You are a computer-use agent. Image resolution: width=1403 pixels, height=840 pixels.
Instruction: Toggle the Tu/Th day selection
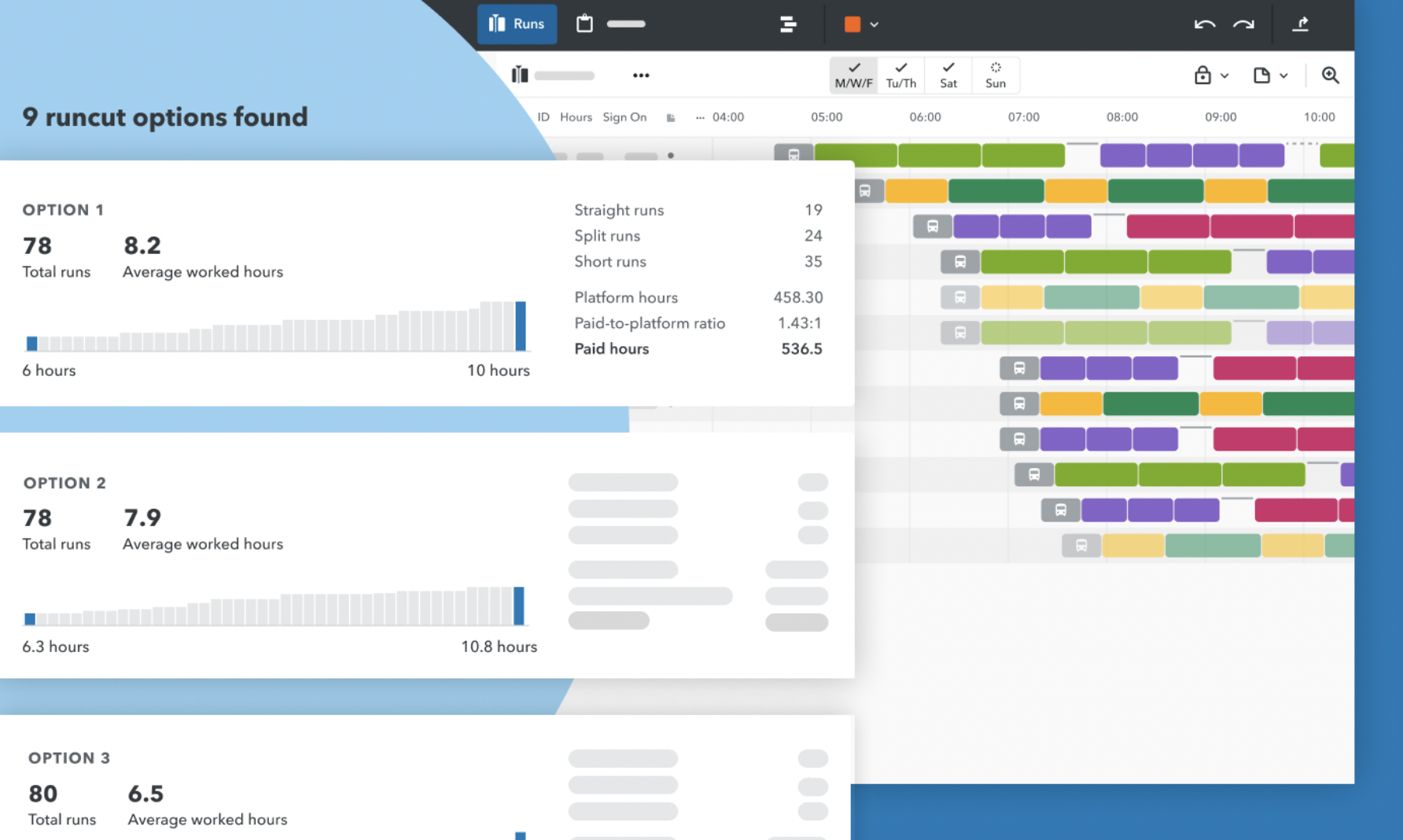[900, 75]
